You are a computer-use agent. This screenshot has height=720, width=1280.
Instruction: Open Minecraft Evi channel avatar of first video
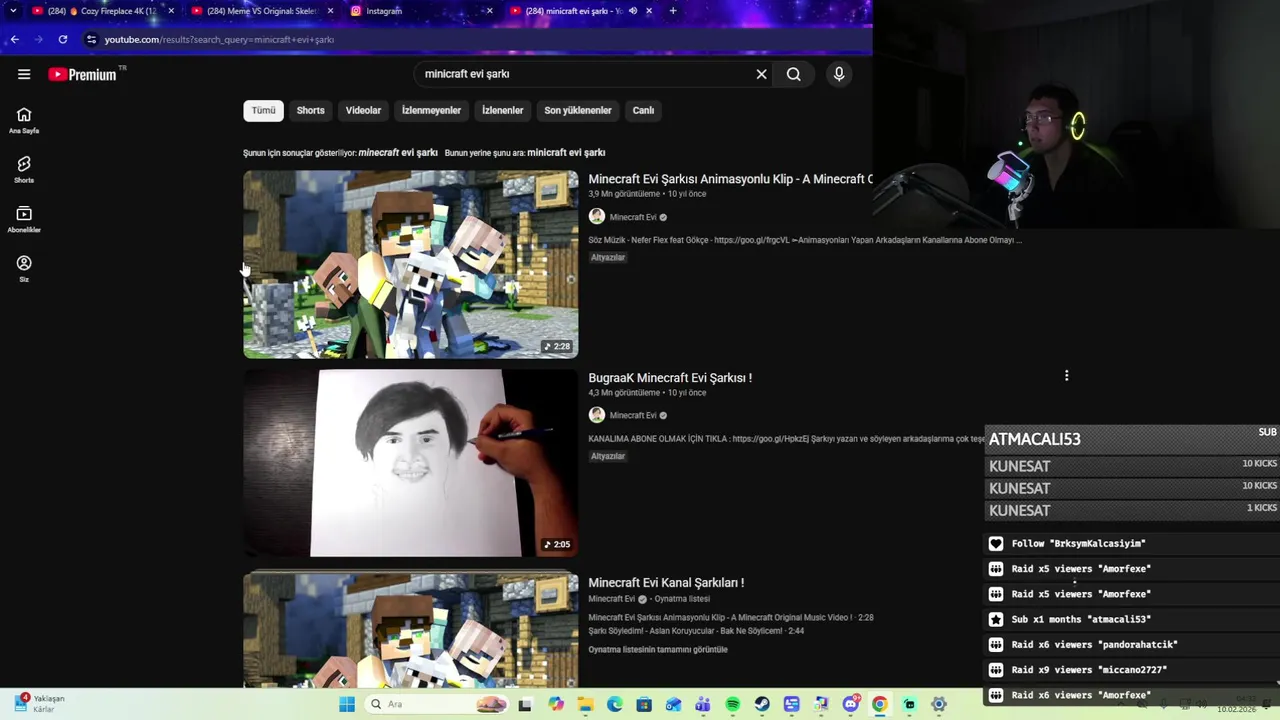pos(597,217)
